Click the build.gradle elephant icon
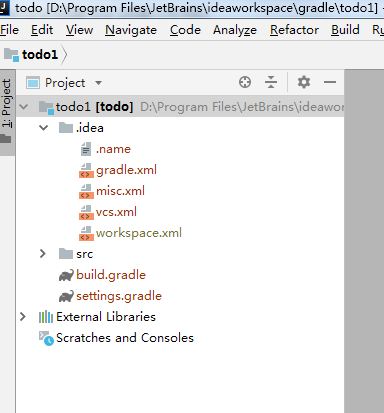Viewport: 384px width, 413px height. [x=66, y=275]
